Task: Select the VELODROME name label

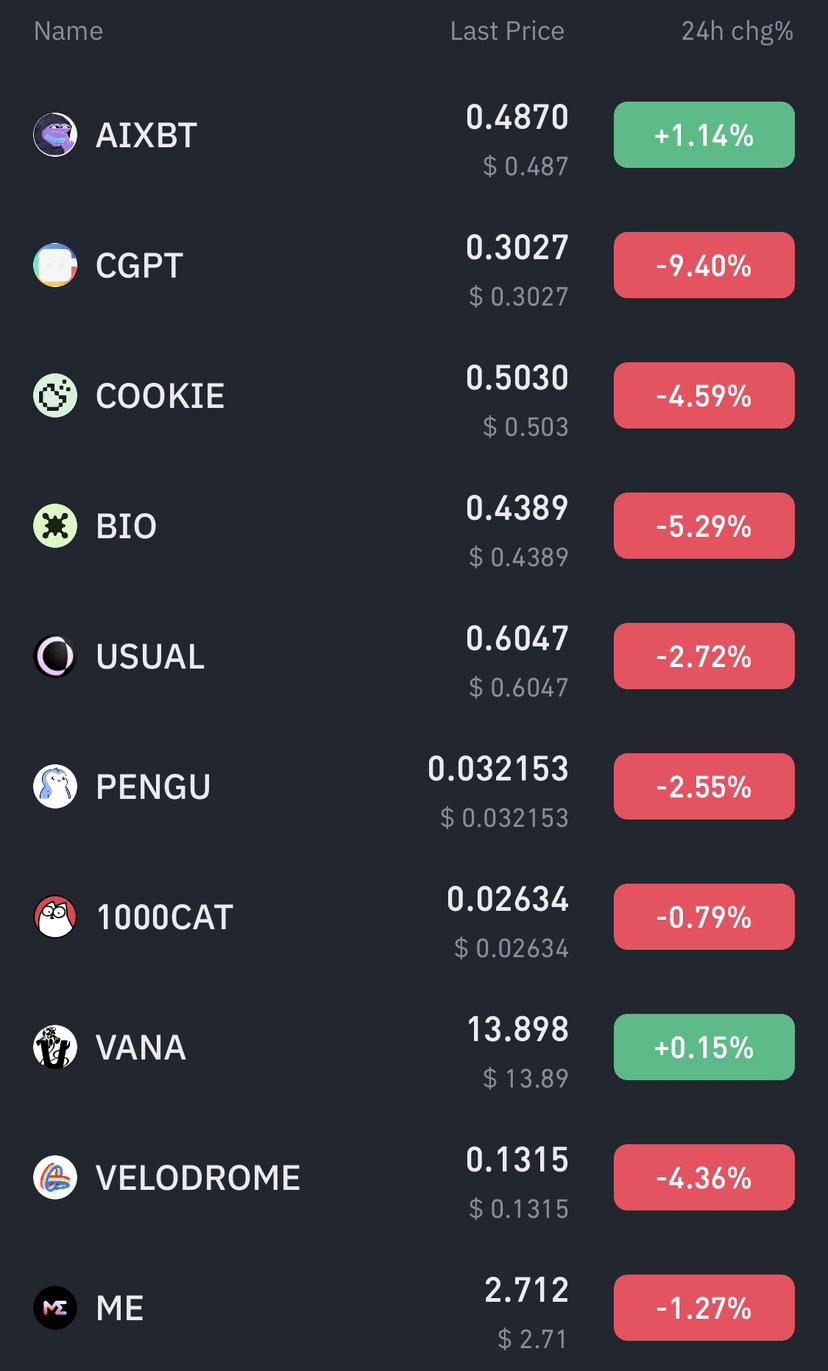Action: tap(198, 1178)
